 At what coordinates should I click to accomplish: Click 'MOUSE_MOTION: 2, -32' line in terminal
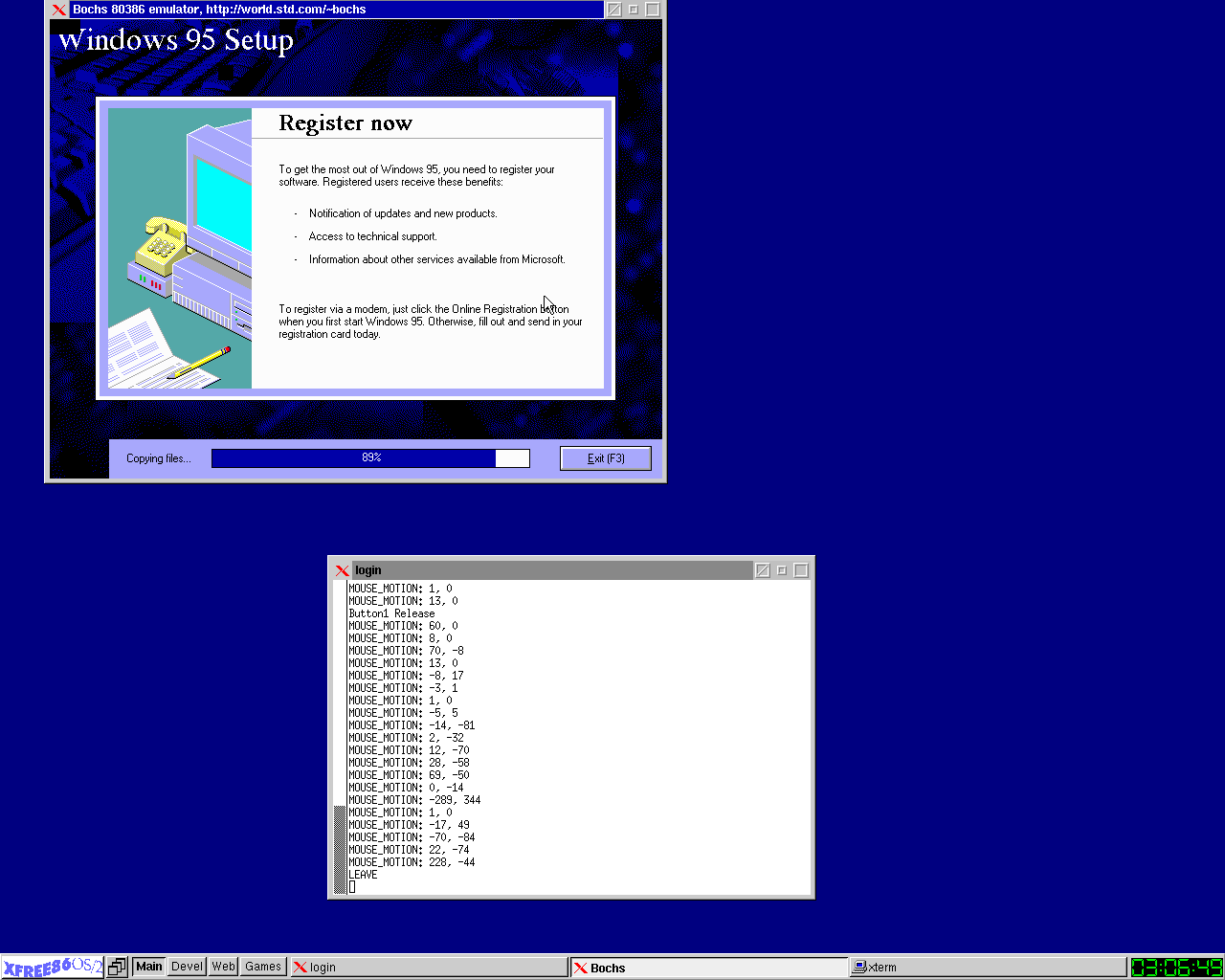coord(406,738)
